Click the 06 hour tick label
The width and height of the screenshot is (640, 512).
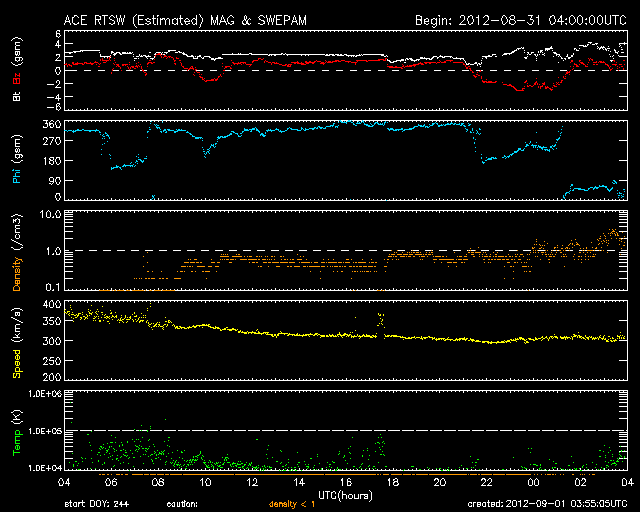click(111, 483)
